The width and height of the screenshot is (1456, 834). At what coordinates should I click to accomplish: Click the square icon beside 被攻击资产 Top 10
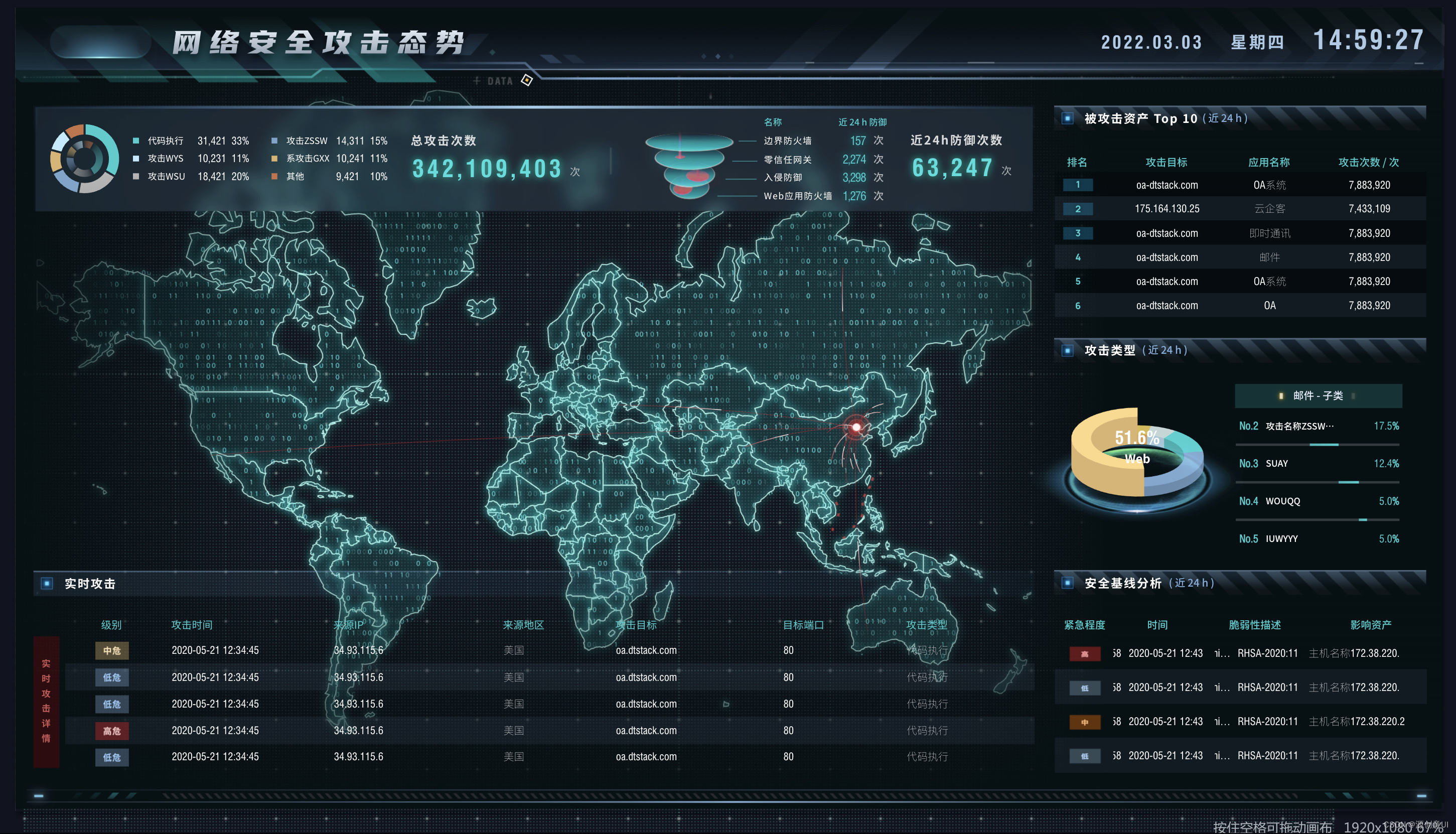[x=1067, y=118]
